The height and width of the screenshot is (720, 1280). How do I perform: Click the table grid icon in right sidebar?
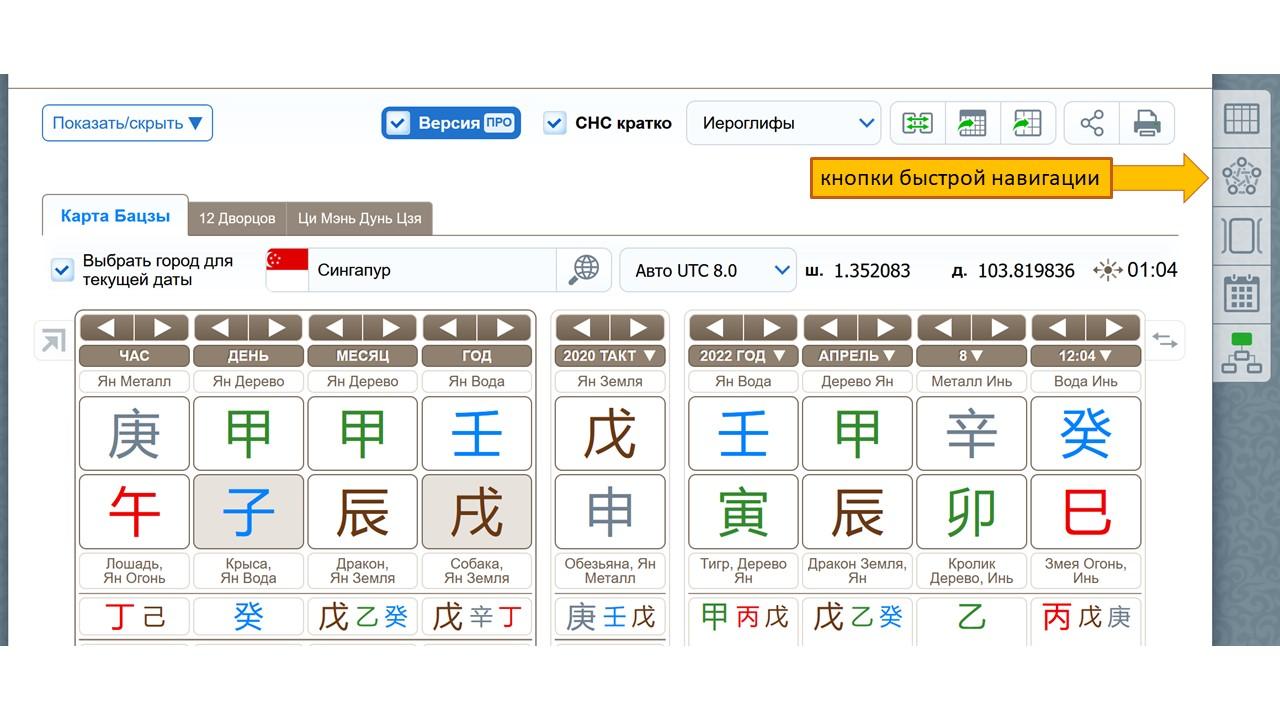point(1241,119)
